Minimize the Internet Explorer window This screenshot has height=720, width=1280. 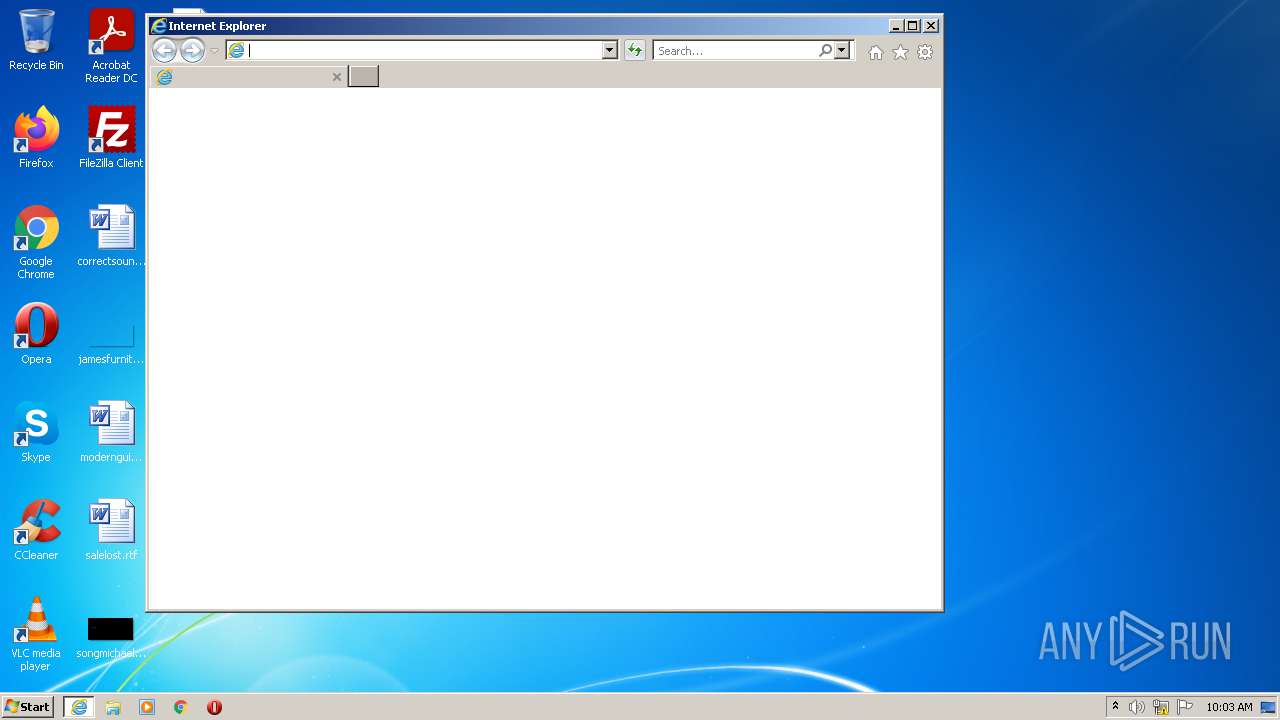pyautogui.click(x=896, y=26)
